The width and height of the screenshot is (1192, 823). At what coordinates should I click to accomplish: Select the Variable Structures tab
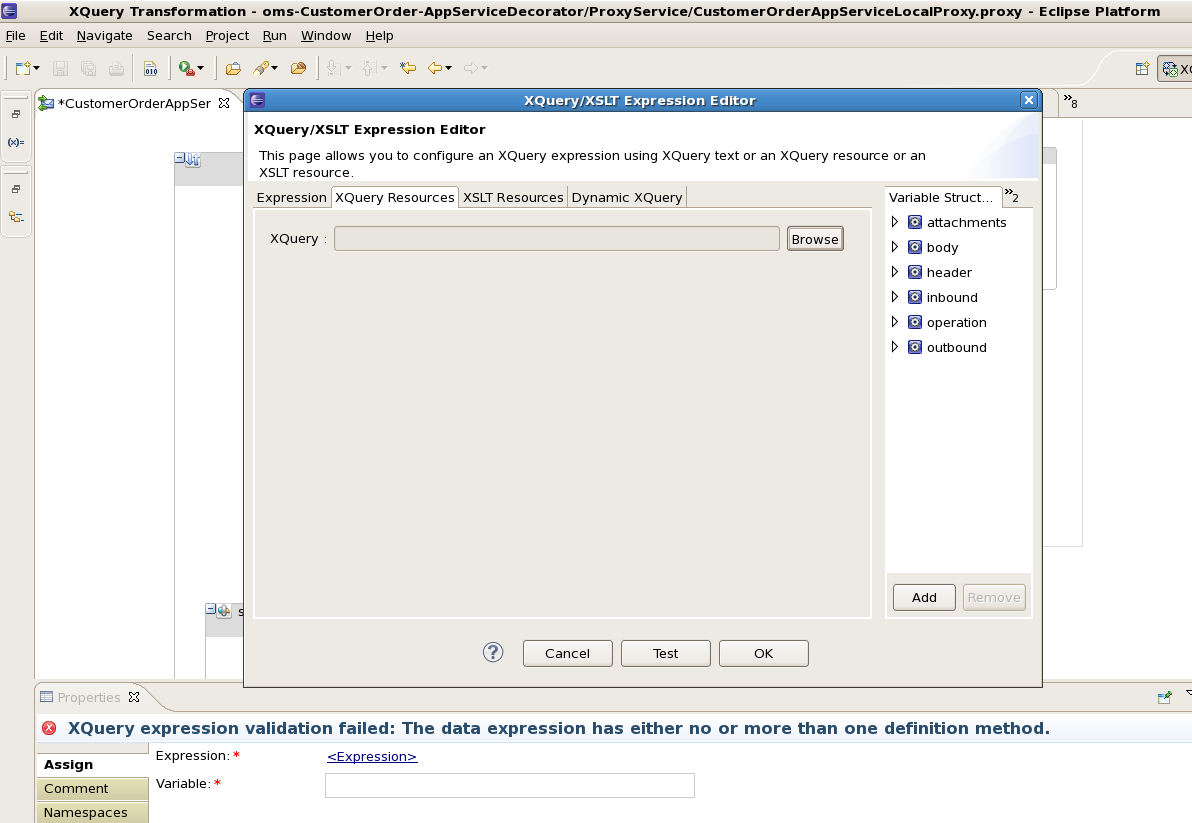[943, 198]
